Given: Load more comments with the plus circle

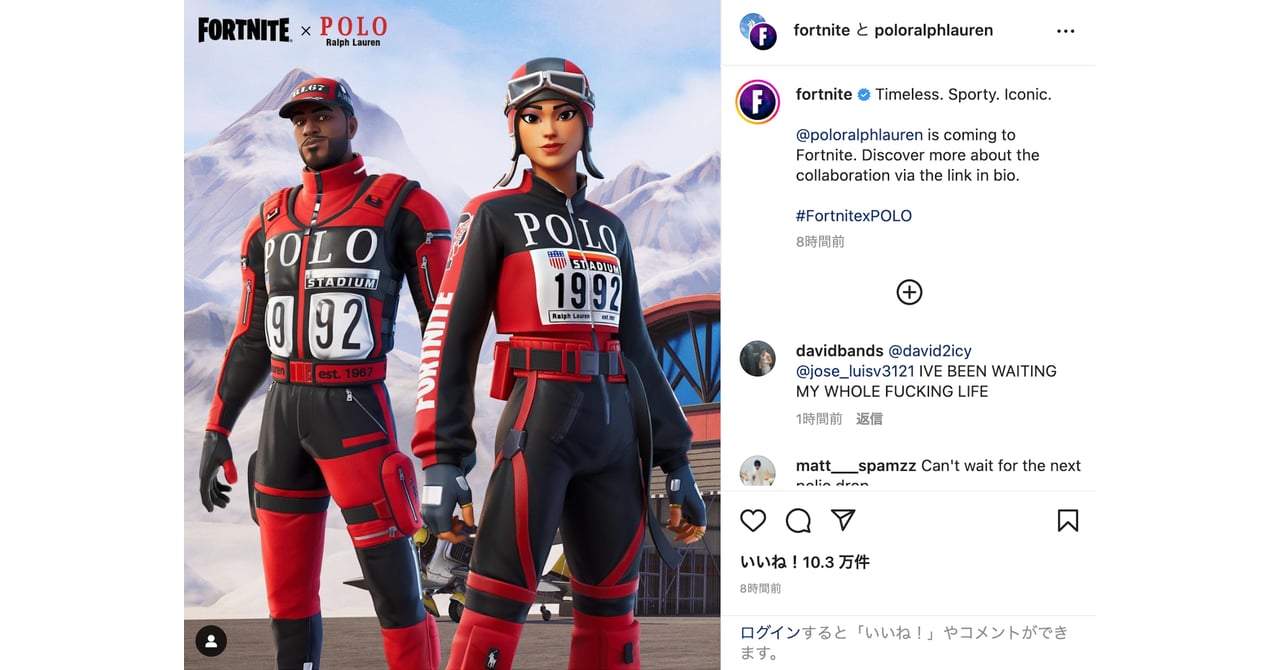Looking at the screenshot, I should click(909, 292).
